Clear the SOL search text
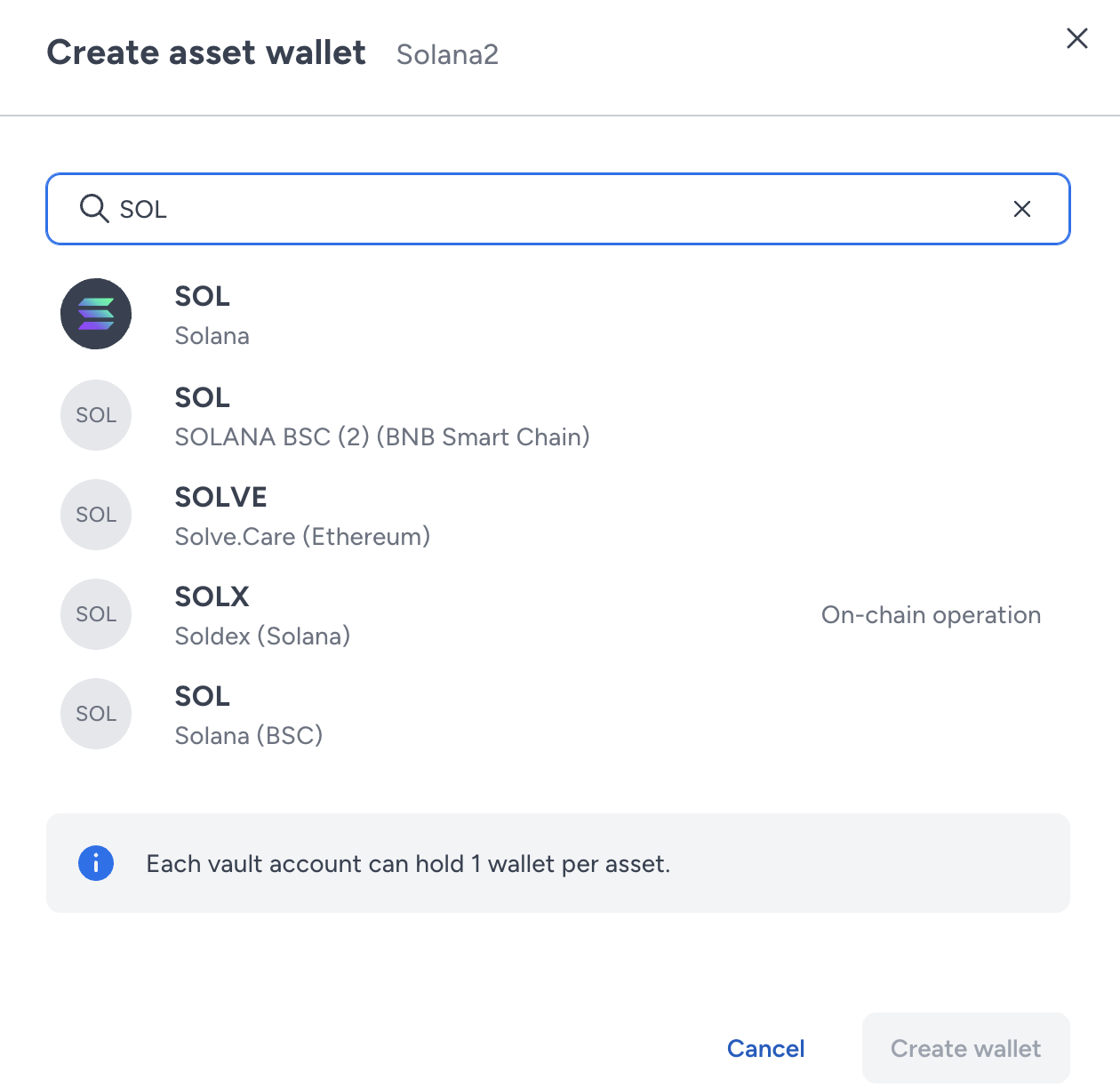This screenshot has width=1120, height=1088. click(1022, 209)
